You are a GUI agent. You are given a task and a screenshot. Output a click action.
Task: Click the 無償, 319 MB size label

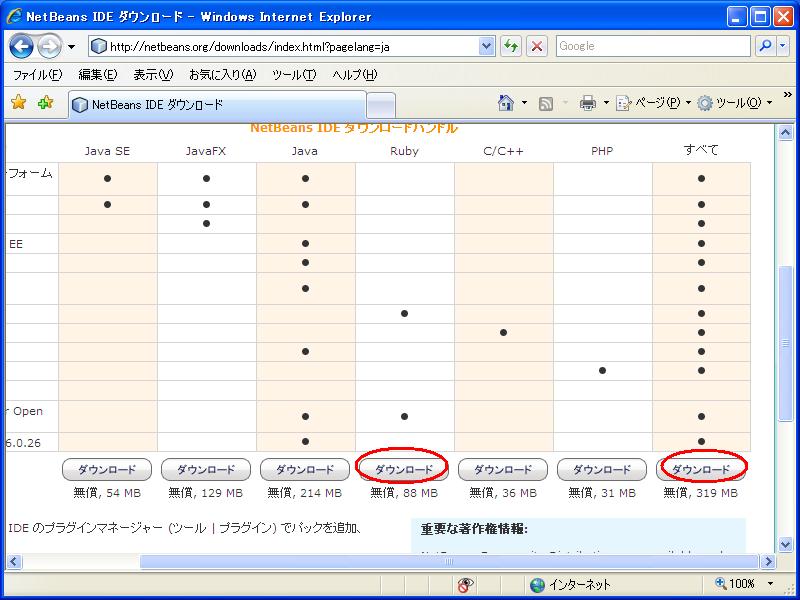701,493
